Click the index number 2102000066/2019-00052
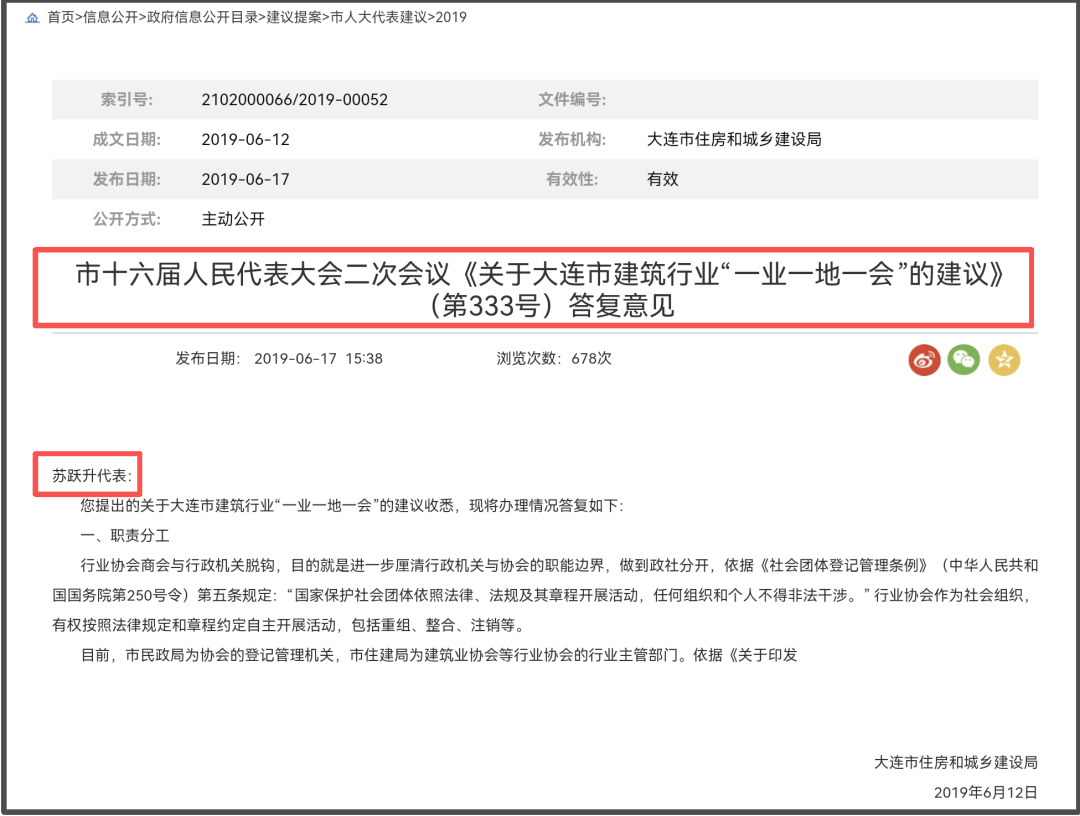 pyautogui.click(x=294, y=100)
